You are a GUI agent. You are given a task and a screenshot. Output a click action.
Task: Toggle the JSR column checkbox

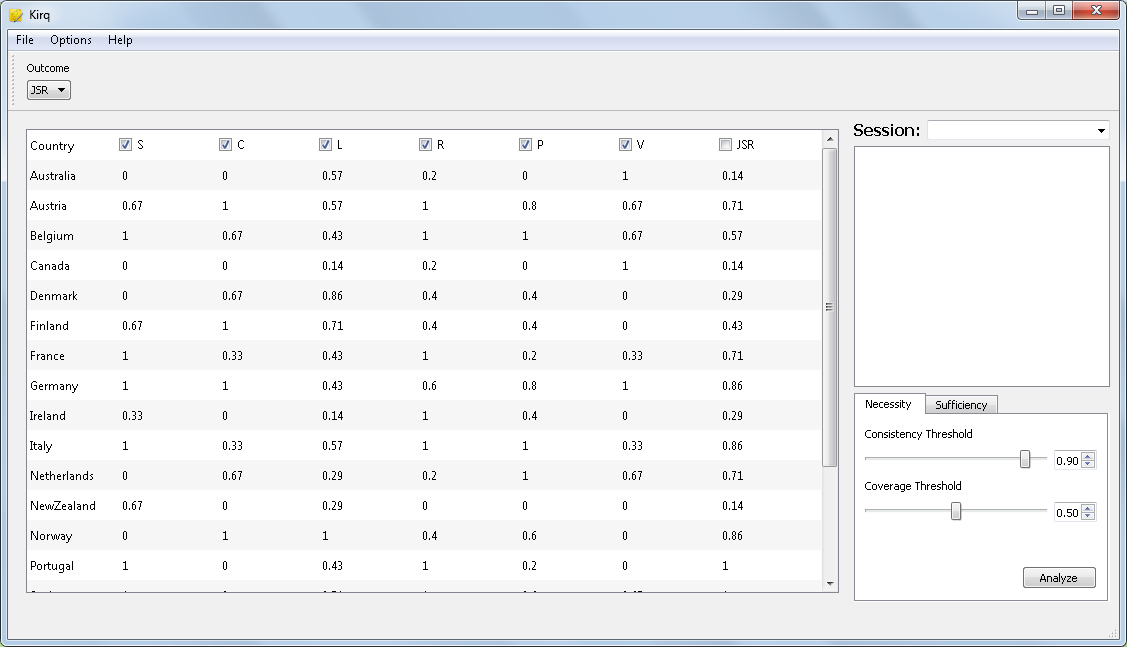click(x=726, y=145)
